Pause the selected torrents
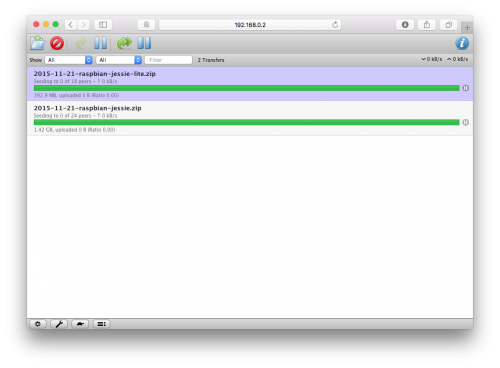 click(101, 43)
